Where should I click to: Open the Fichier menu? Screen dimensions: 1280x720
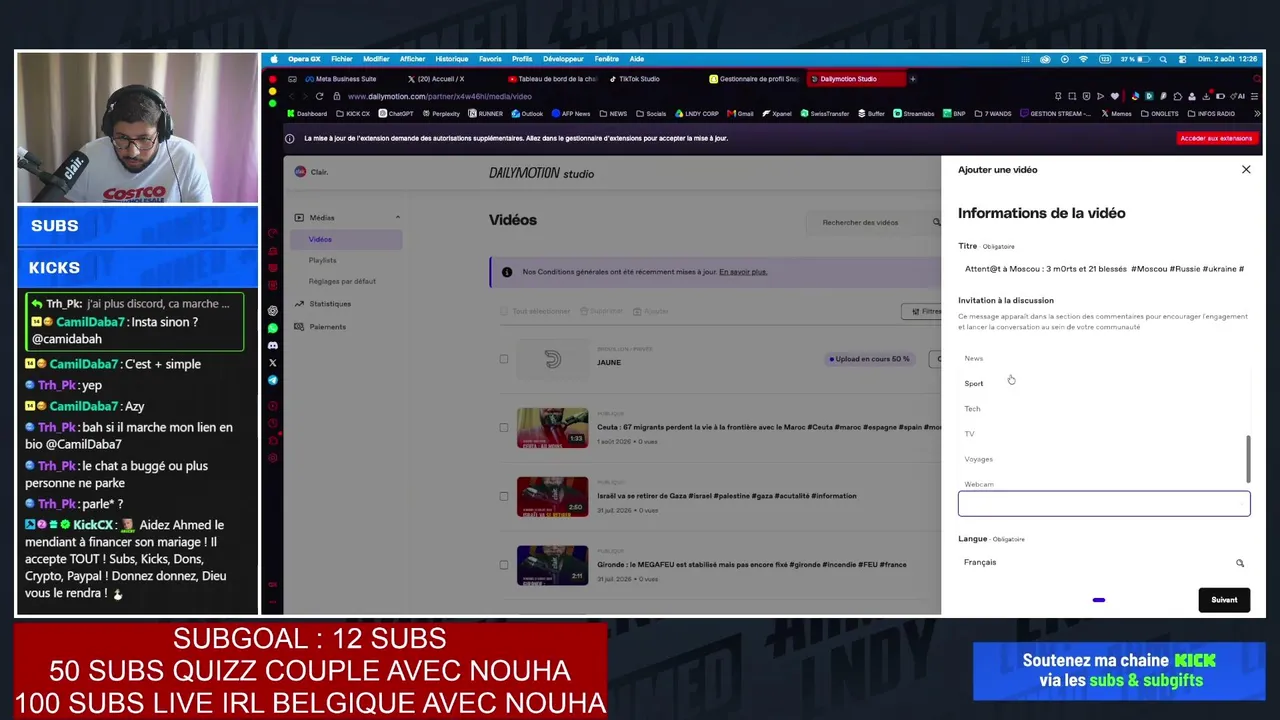coord(342,59)
